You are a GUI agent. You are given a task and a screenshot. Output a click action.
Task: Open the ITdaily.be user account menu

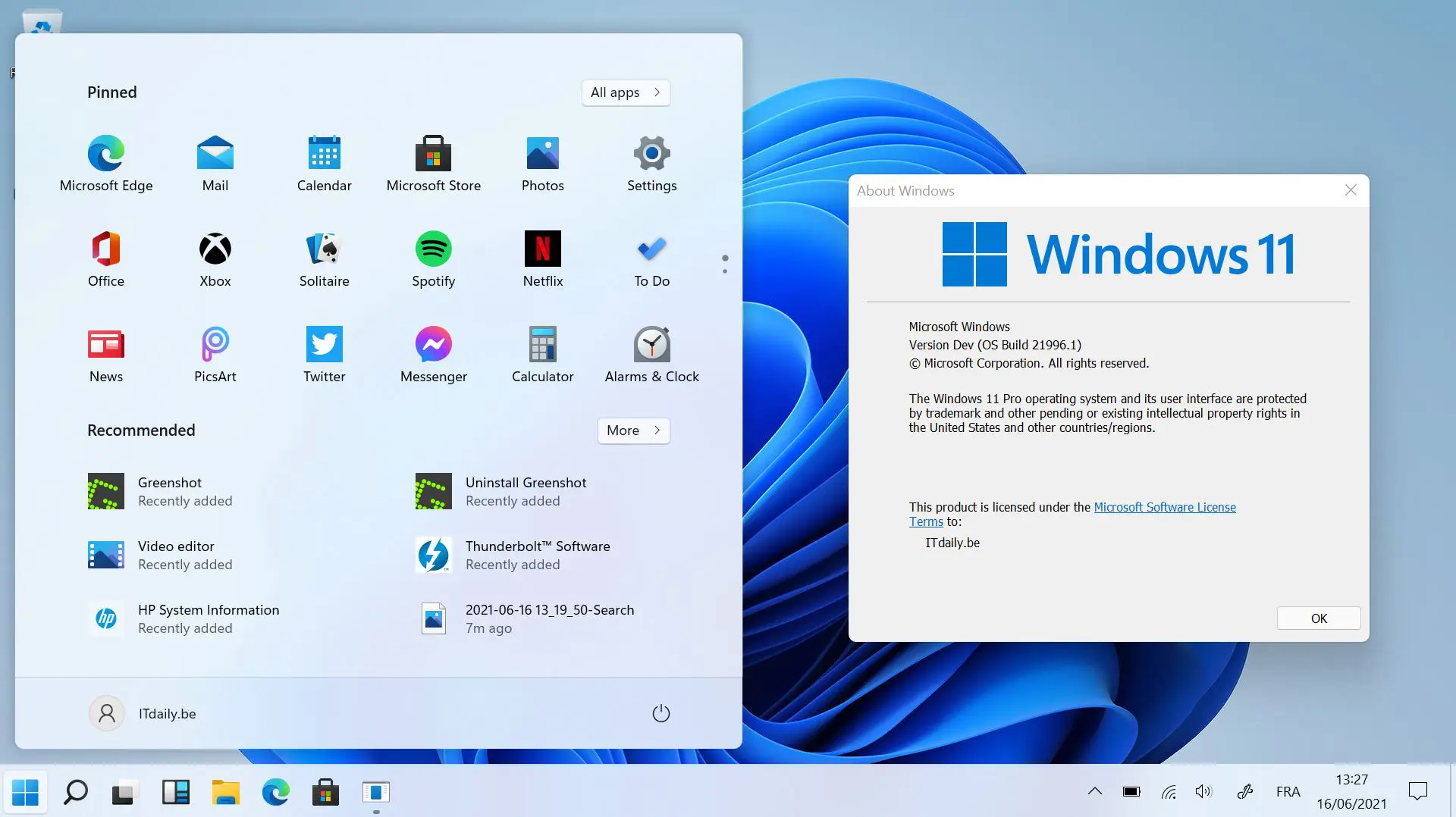coord(143,713)
